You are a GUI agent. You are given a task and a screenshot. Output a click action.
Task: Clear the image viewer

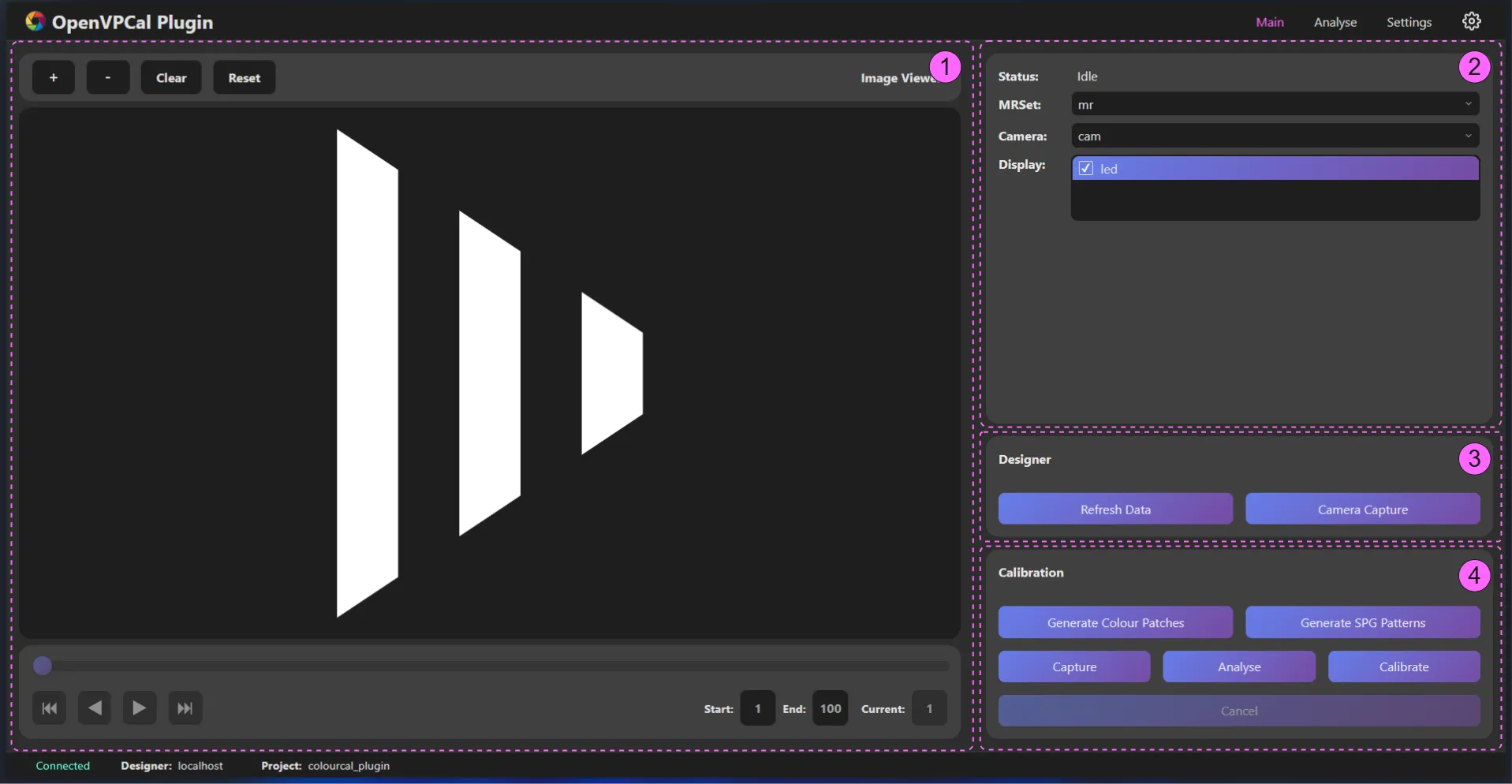(171, 77)
